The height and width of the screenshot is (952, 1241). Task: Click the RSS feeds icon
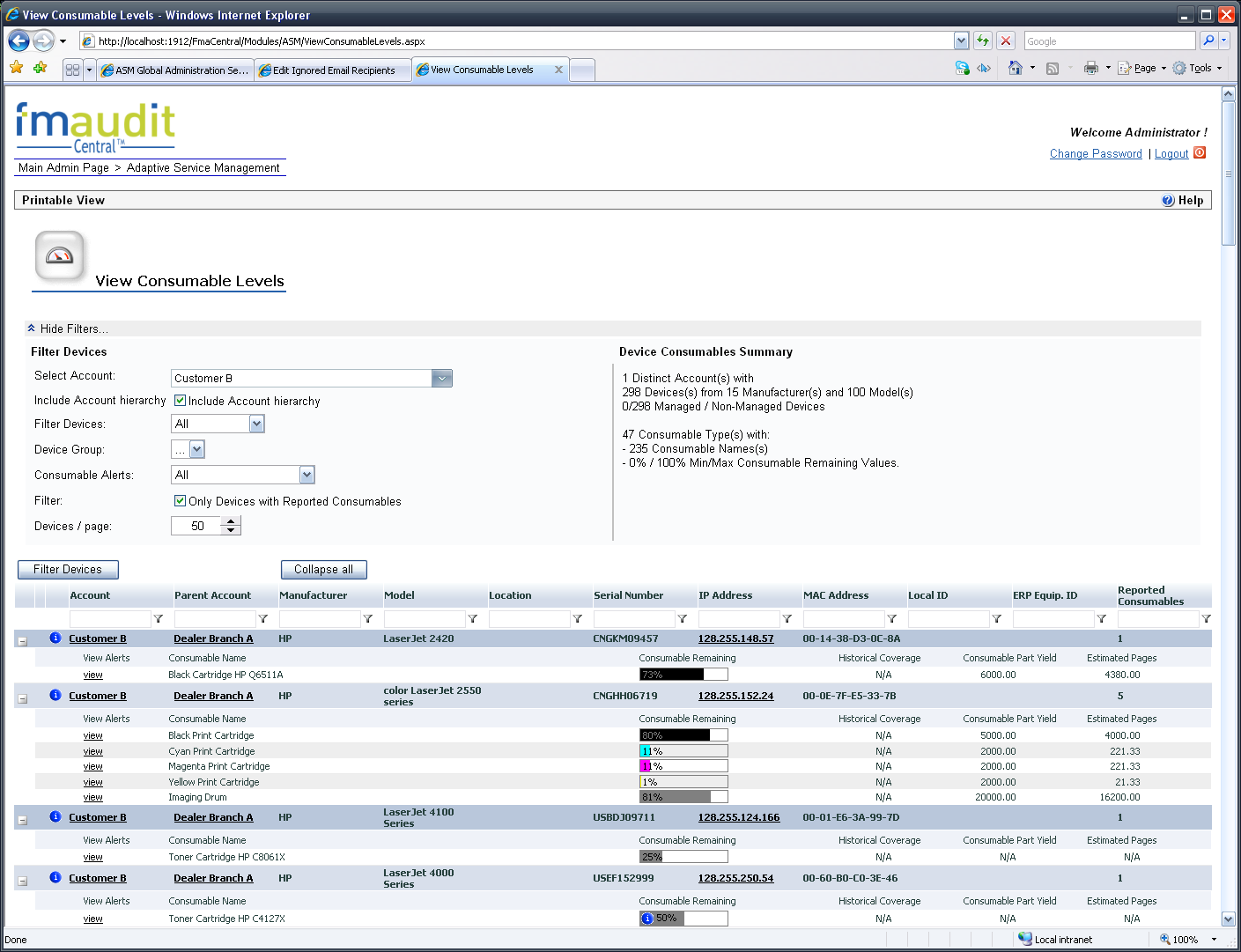click(x=1052, y=68)
